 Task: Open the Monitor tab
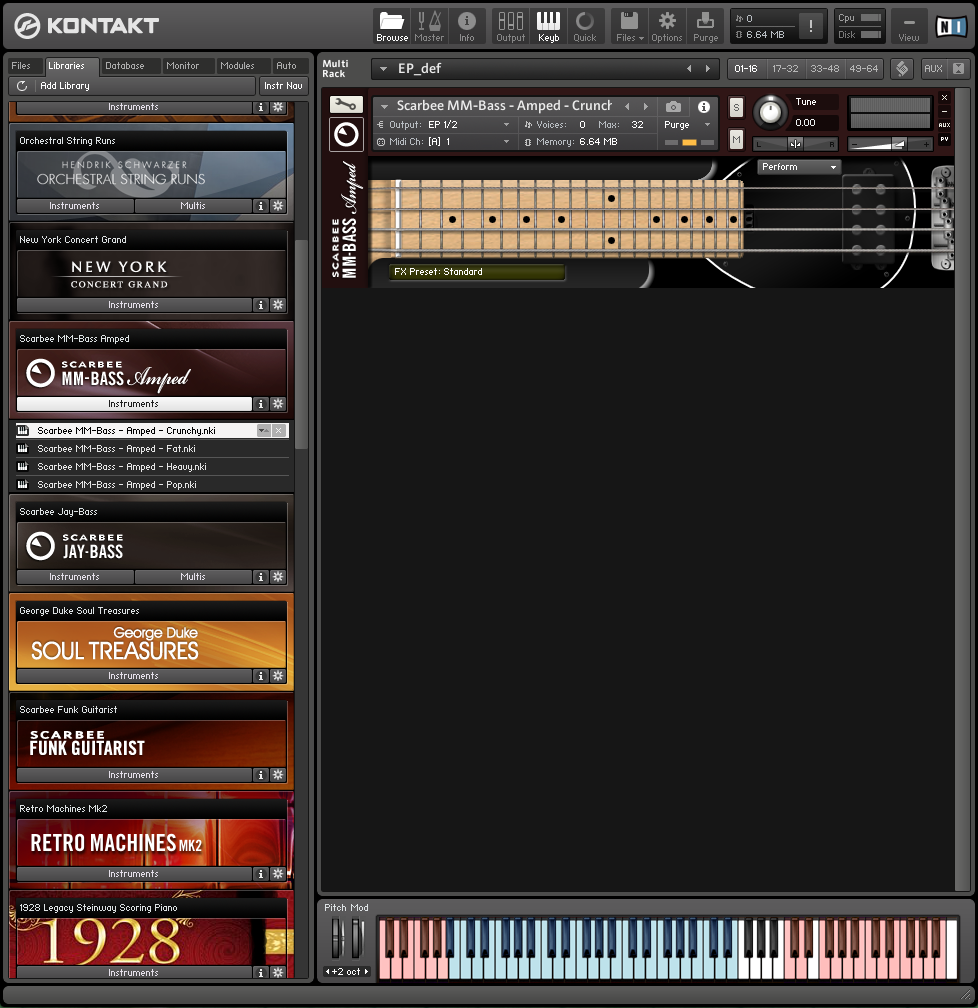[x=183, y=66]
